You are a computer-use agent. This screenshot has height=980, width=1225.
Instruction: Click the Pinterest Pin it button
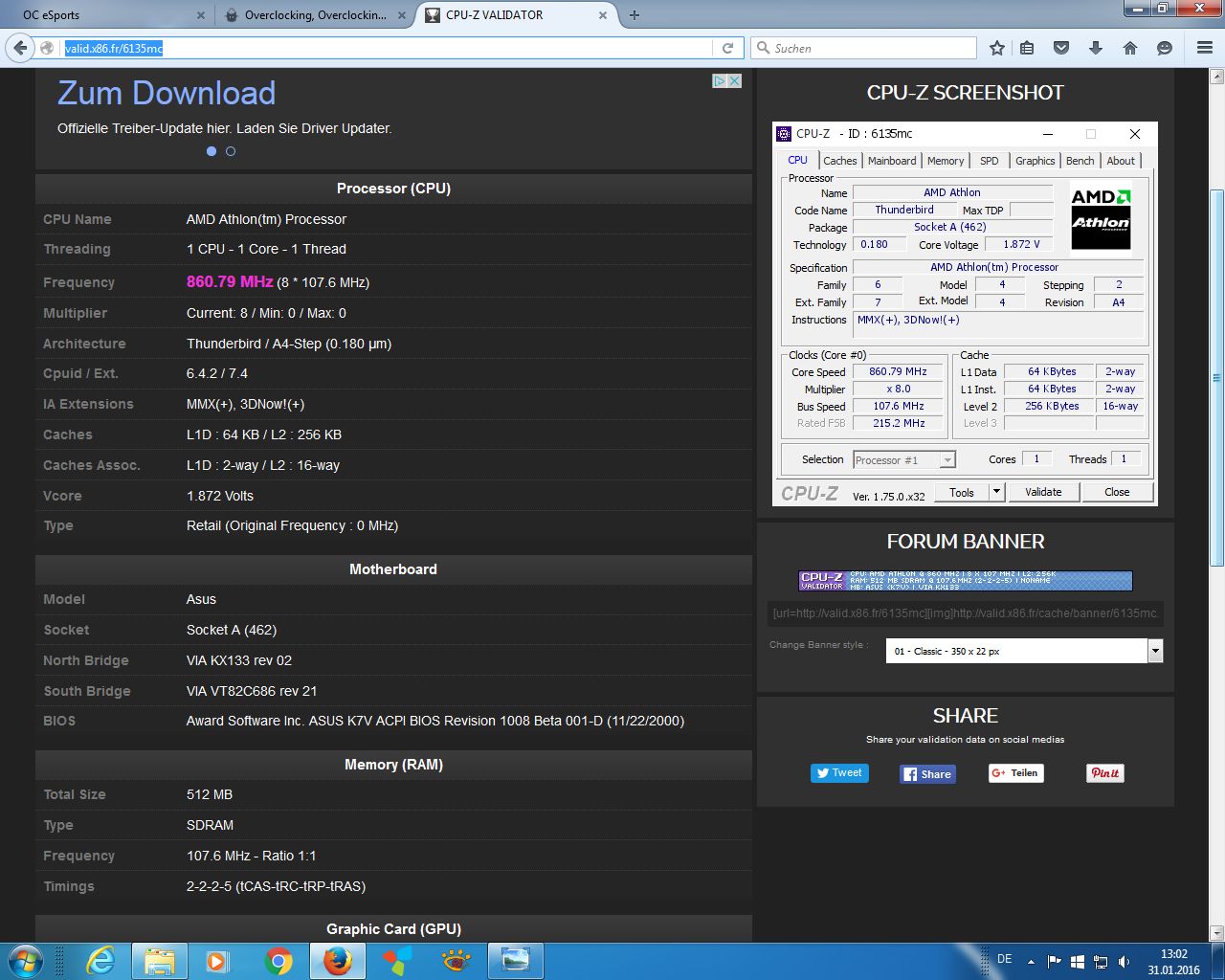[x=1105, y=773]
